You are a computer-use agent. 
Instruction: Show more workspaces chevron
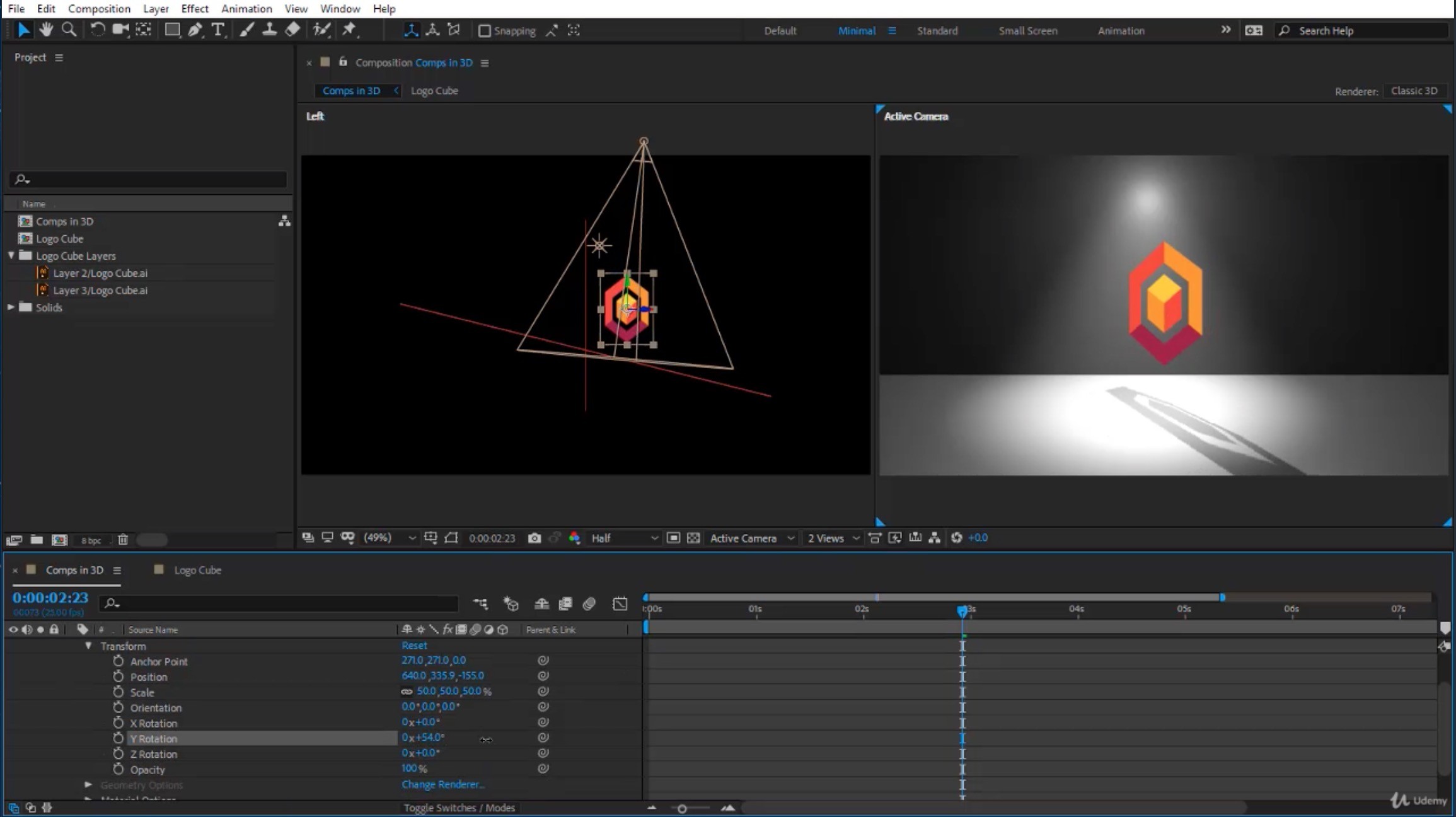(x=1226, y=30)
